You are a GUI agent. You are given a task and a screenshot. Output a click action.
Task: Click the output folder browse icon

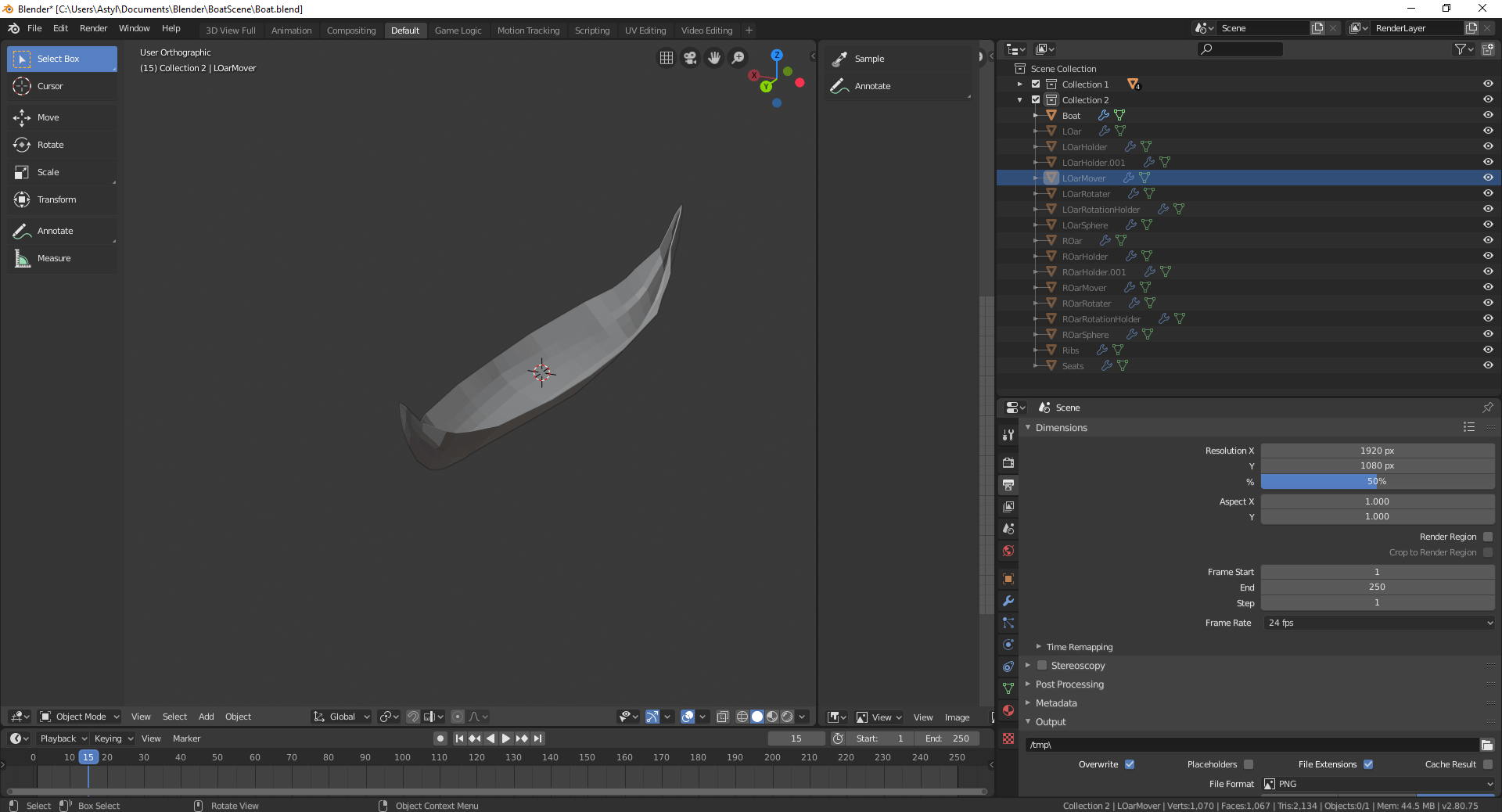pos(1486,745)
